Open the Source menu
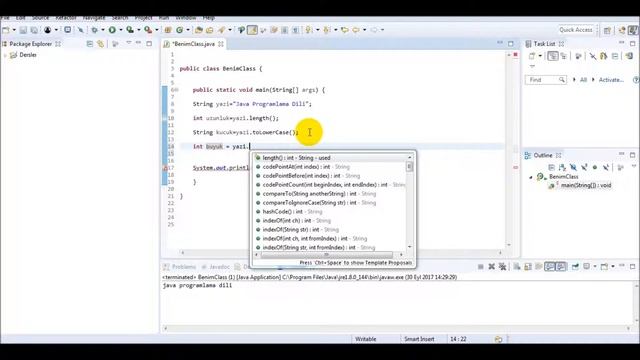The image size is (640, 360). (40, 18)
